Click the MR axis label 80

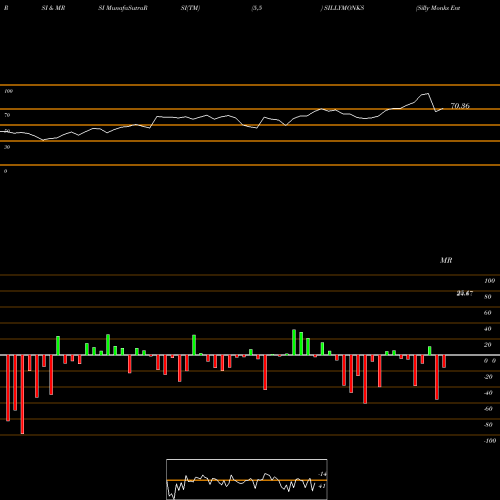click(488, 297)
